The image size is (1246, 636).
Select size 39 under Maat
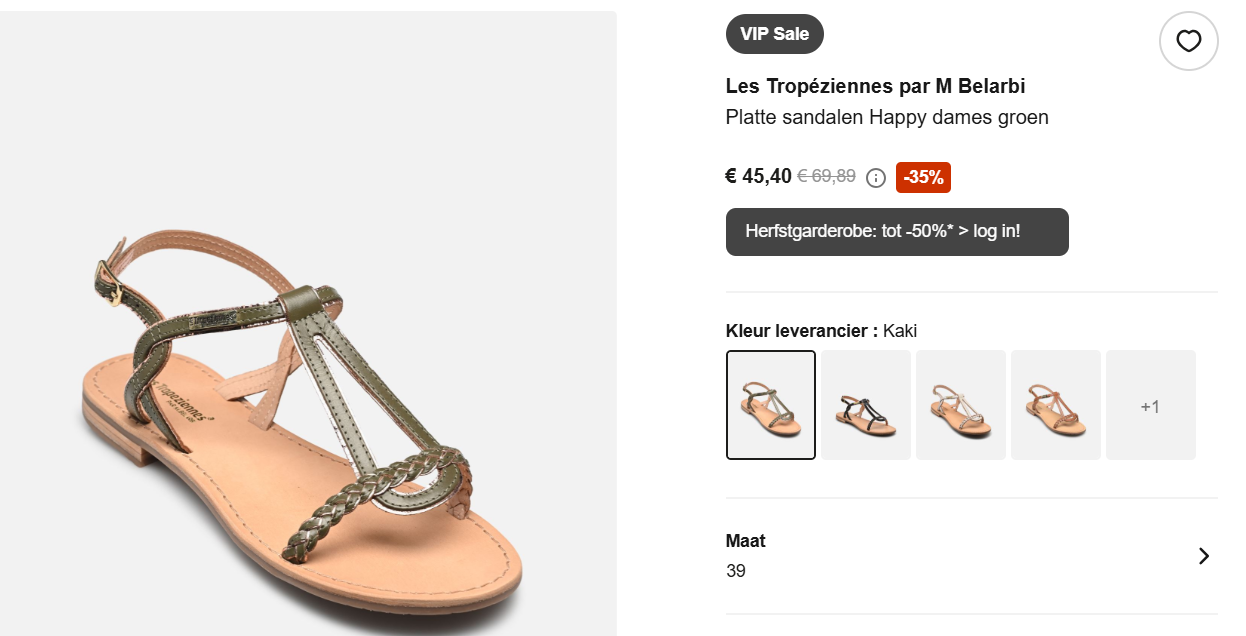[736, 571]
